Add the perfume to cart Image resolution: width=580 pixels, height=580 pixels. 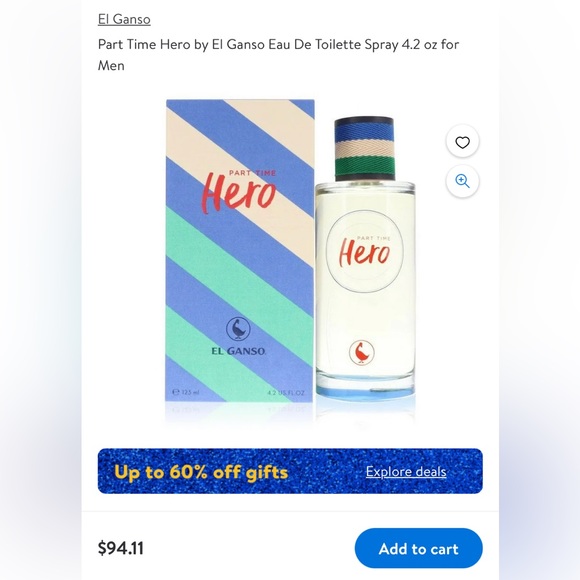click(x=418, y=548)
